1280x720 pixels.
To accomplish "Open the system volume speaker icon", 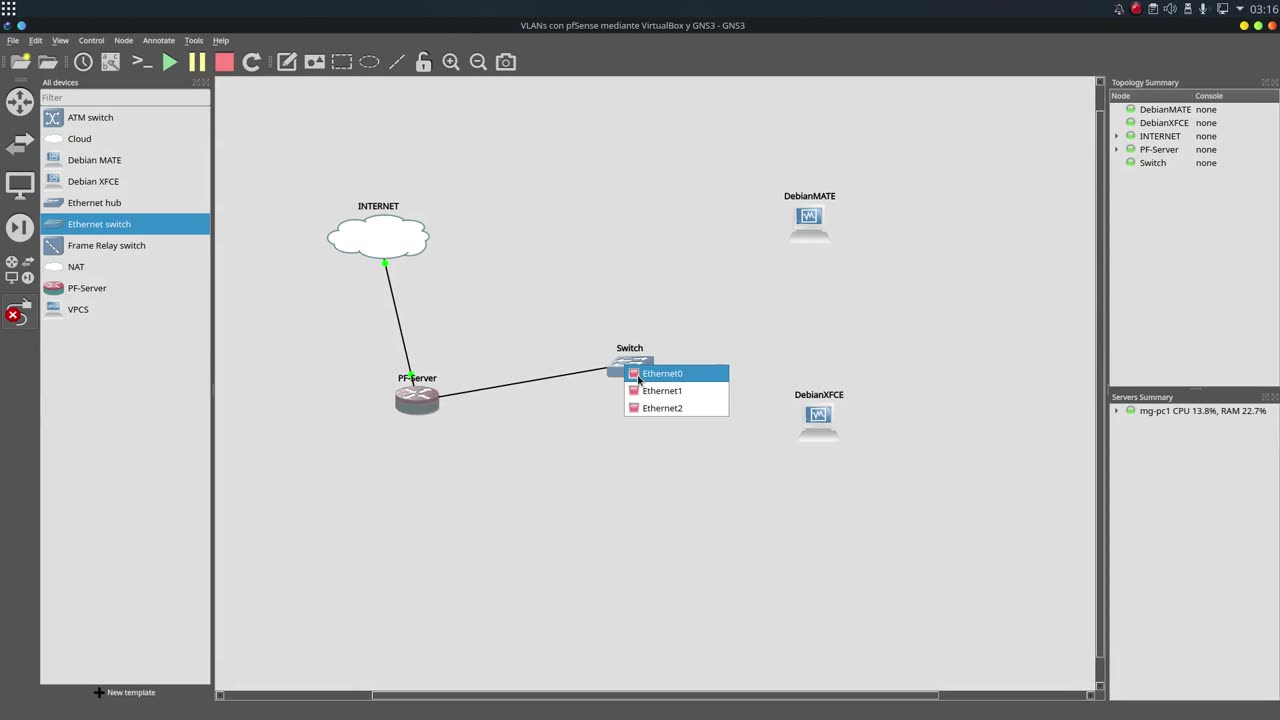I will (1171, 9).
